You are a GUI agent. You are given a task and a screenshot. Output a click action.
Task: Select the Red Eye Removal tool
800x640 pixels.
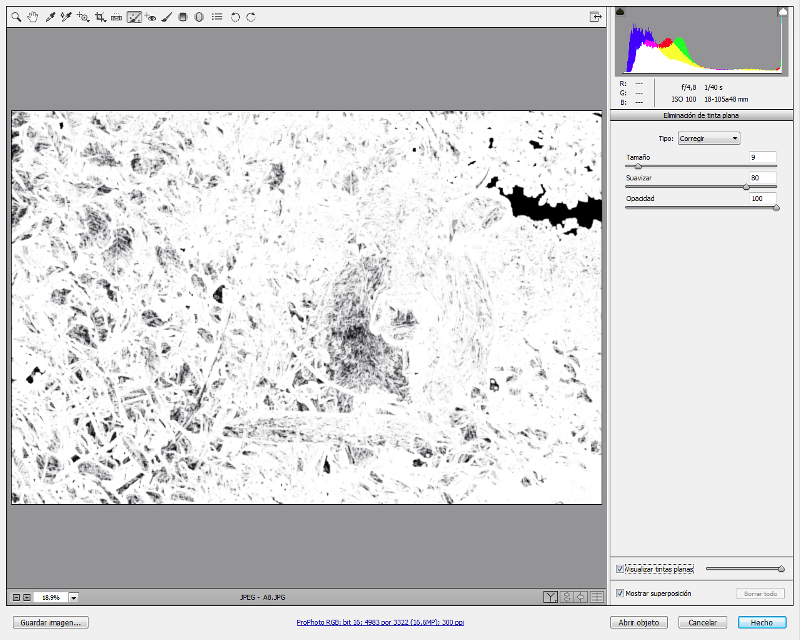pos(151,17)
